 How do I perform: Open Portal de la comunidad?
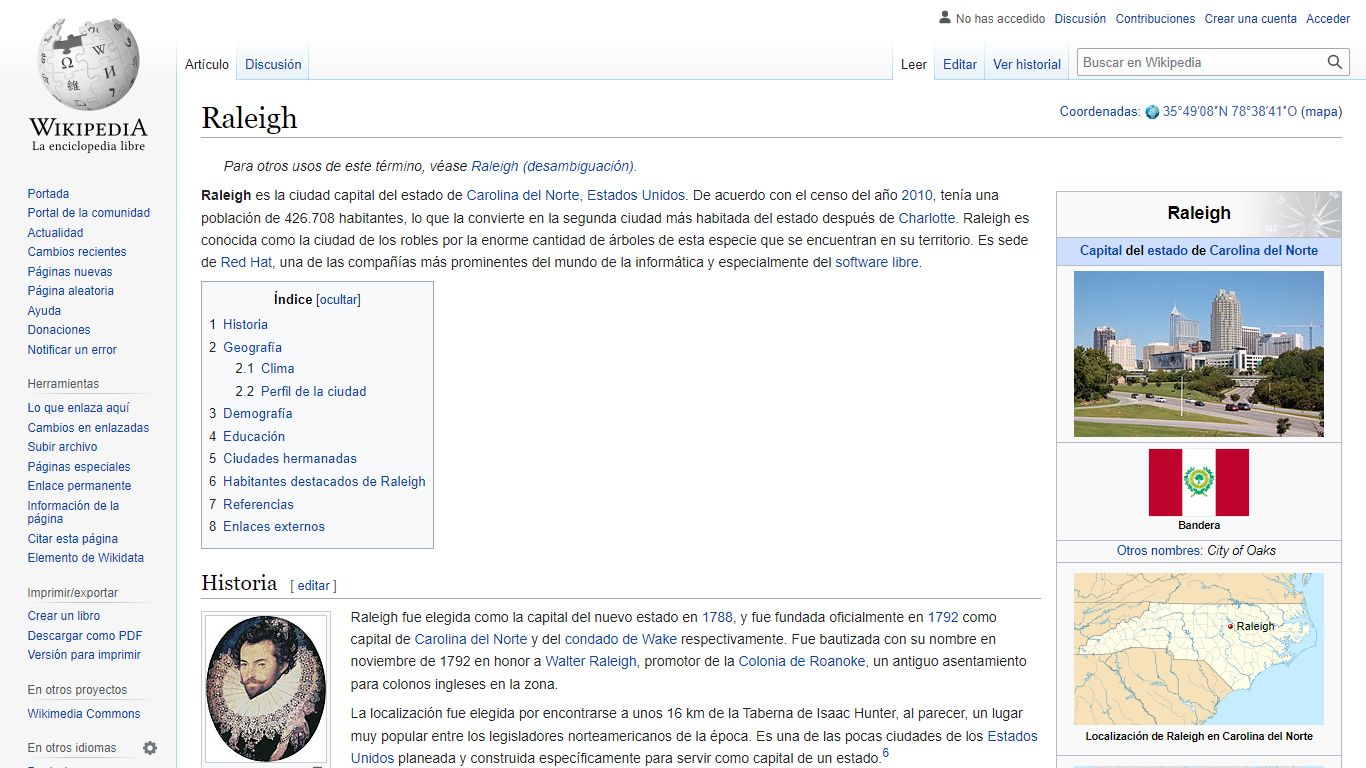pos(89,213)
